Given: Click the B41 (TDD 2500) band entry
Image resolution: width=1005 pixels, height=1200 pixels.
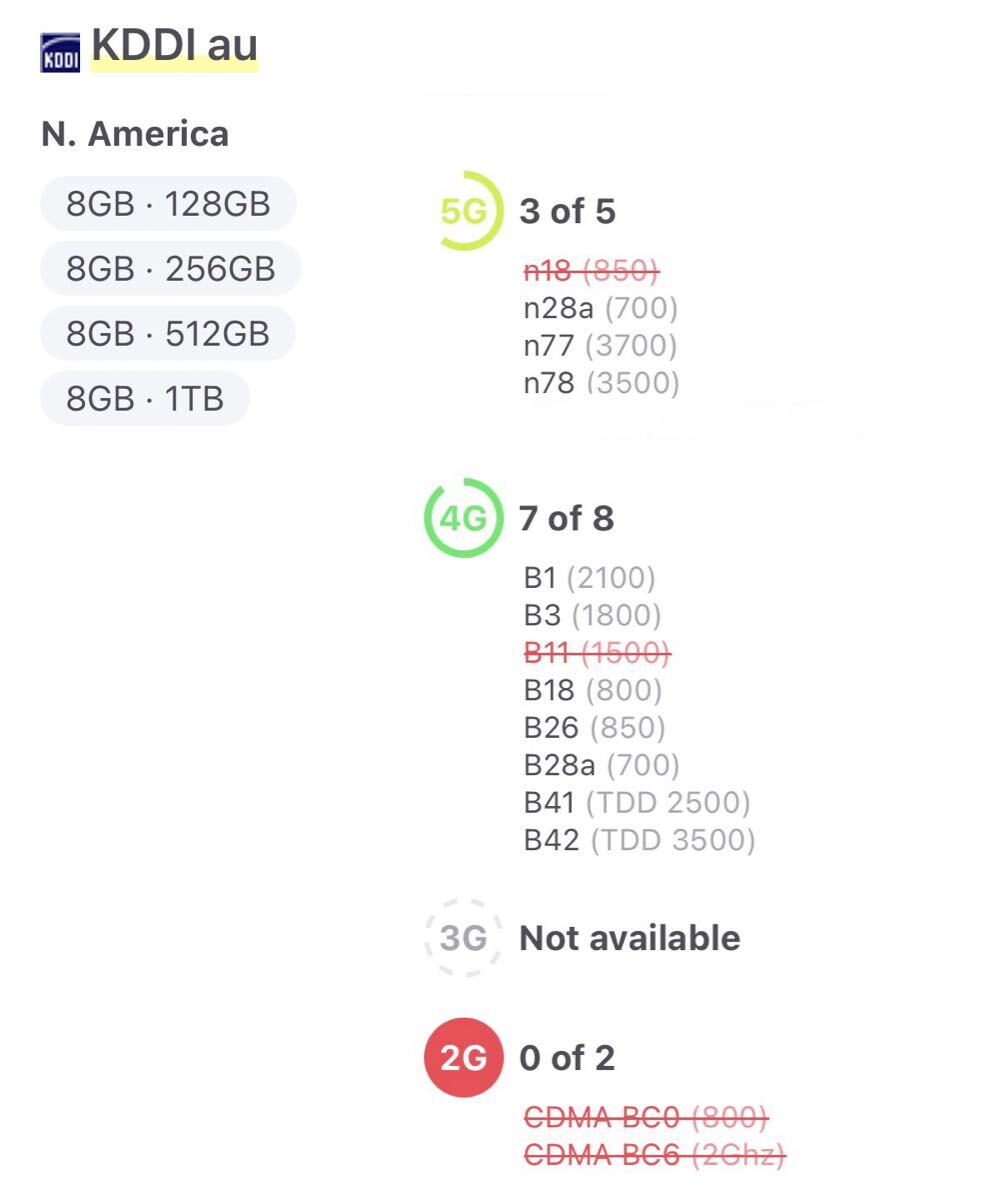Looking at the screenshot, I should (x=637, y=803).
